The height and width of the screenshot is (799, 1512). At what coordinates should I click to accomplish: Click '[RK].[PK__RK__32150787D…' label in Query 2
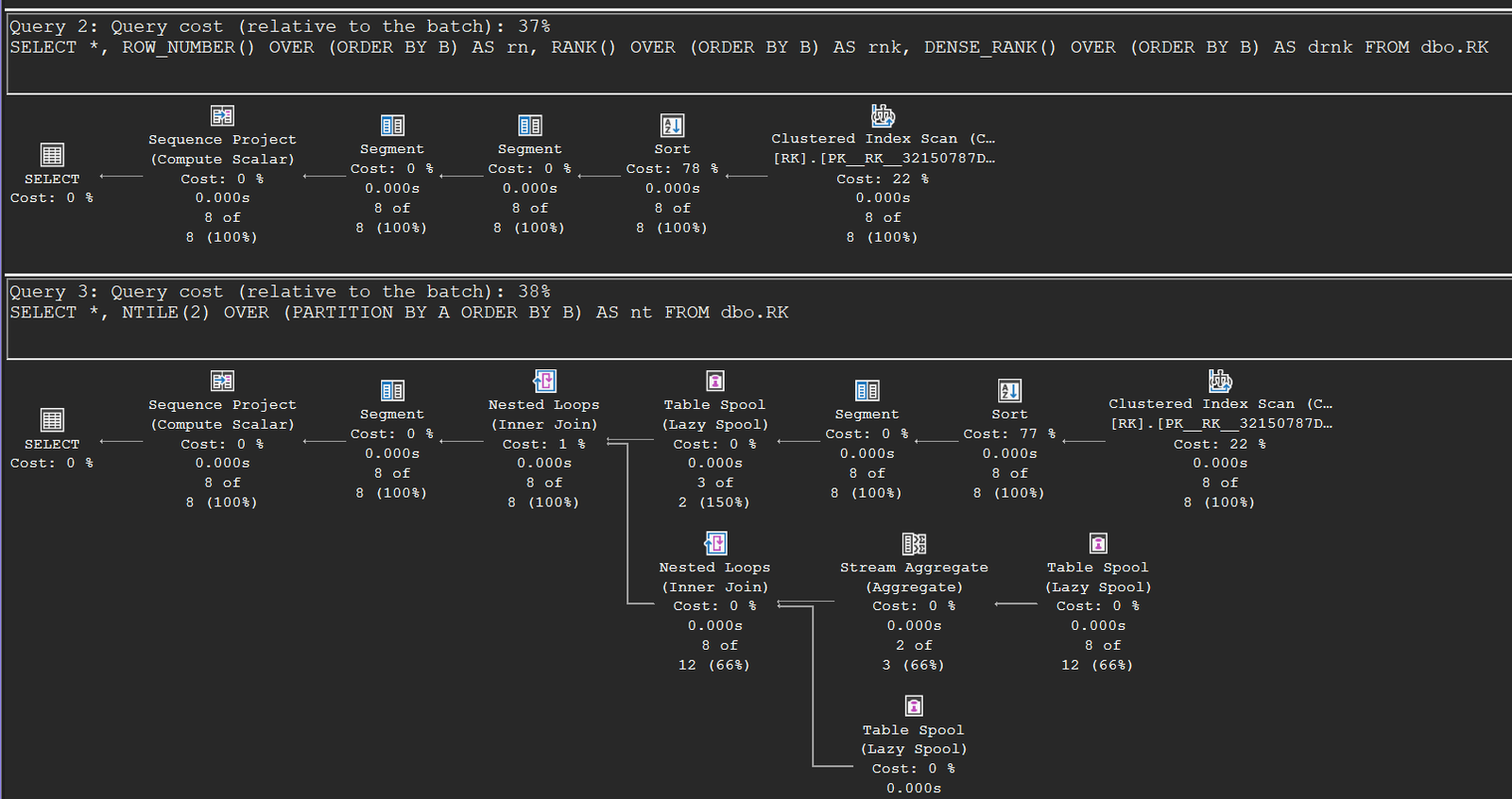884,159
